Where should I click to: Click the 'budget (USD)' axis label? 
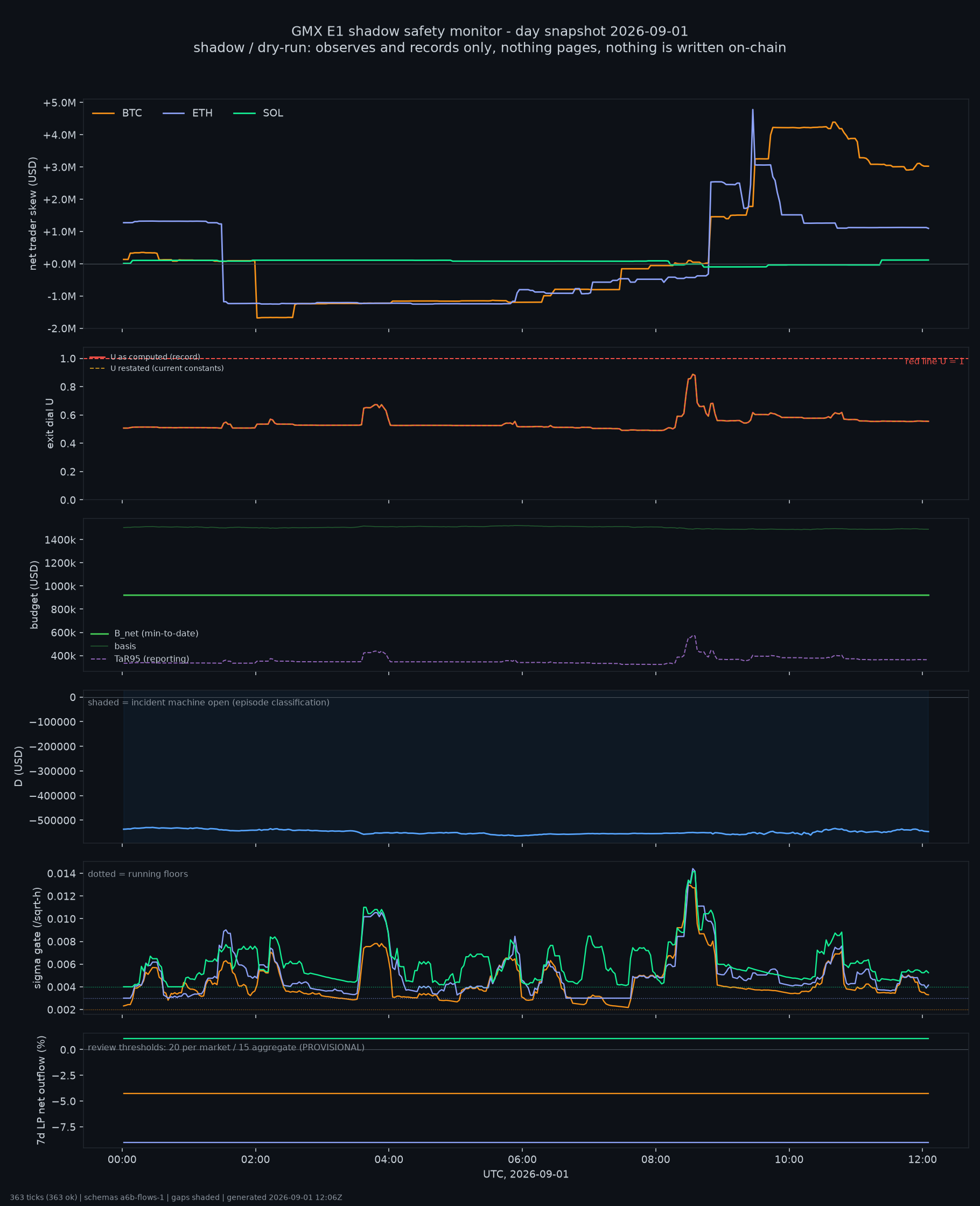34,595
